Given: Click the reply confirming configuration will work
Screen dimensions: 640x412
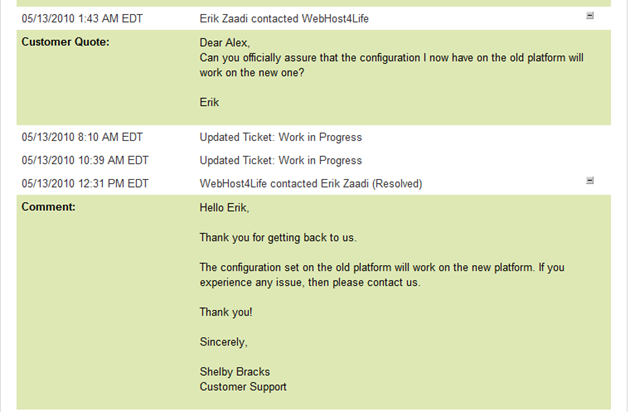Looking at the screenshot, I should coord(382,275).
